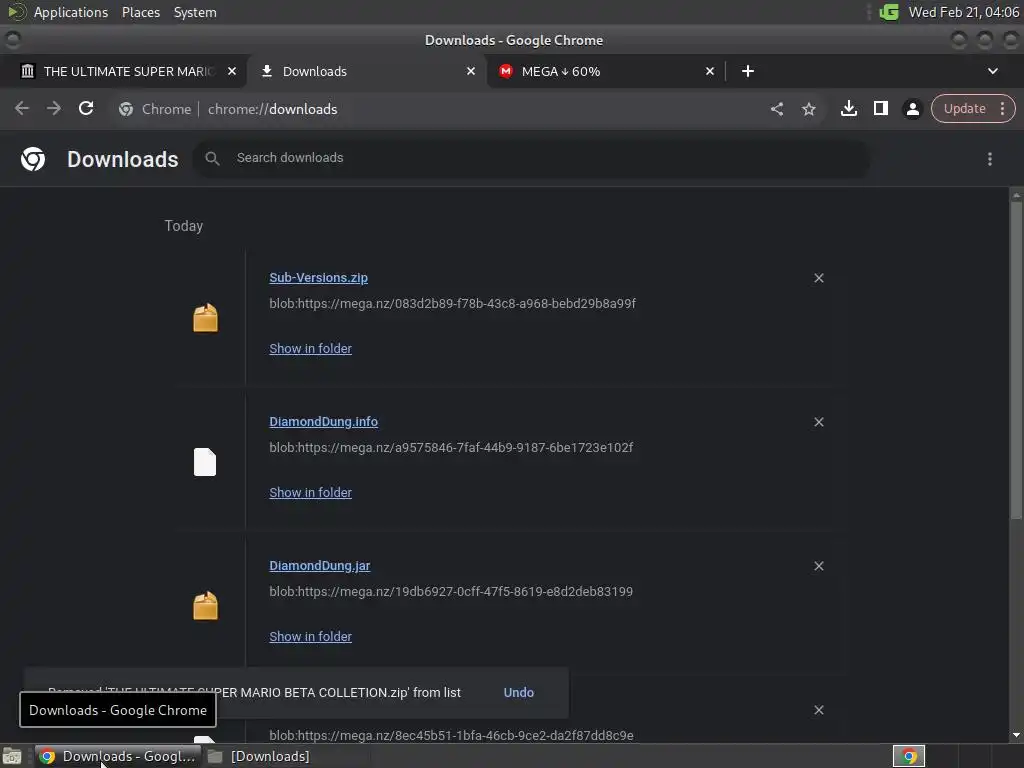Show Sub-Versions.zip in folder
Image resolution: width=1024 pixels, height=768 pixels.
point(310,349)
